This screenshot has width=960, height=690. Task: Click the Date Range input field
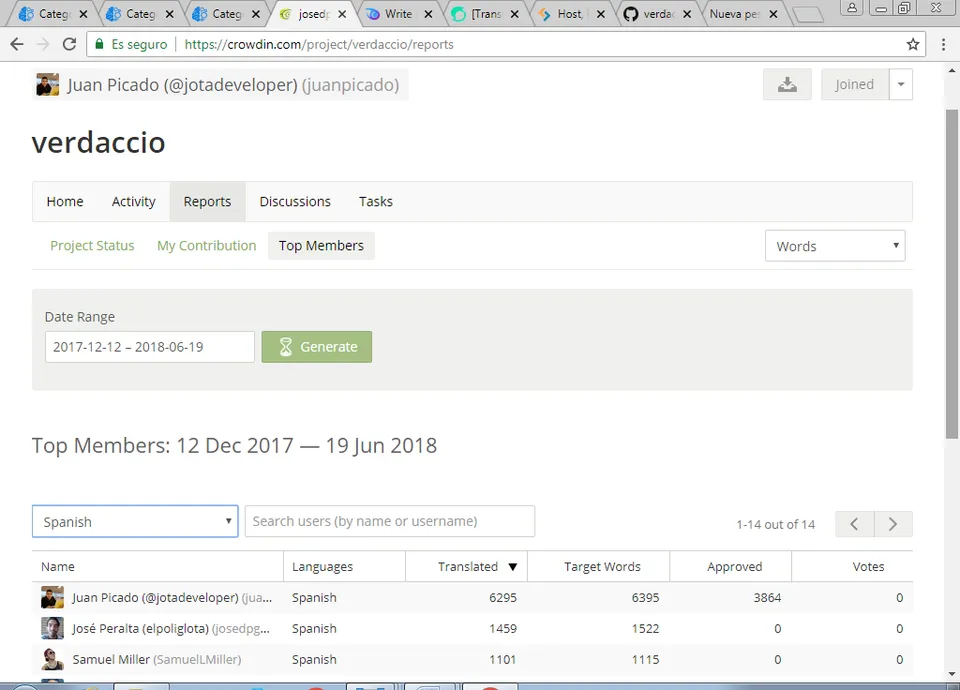tap(149, 347)
